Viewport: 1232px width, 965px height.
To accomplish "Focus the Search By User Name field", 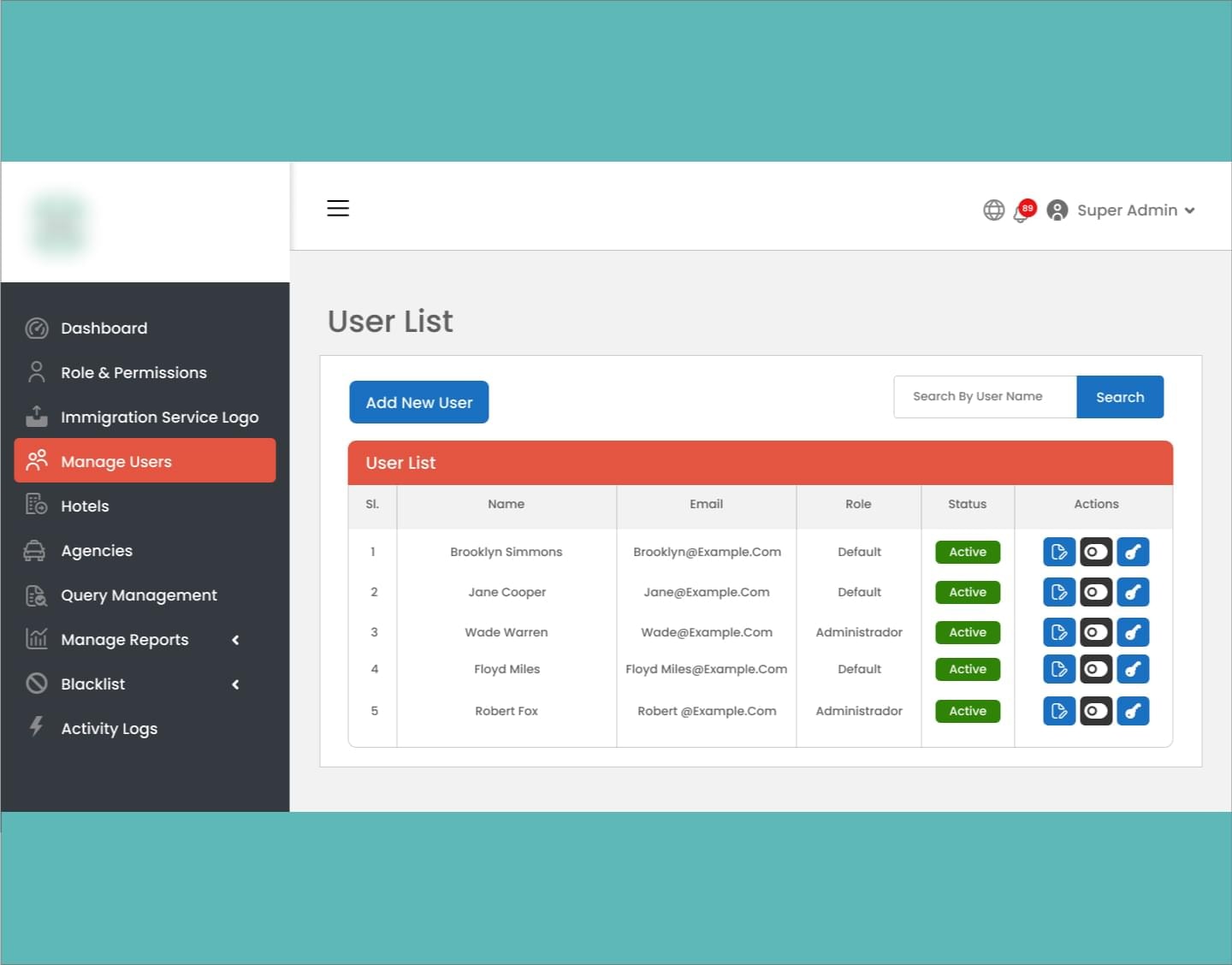I will pyautogui.click(x=985, y=397).
